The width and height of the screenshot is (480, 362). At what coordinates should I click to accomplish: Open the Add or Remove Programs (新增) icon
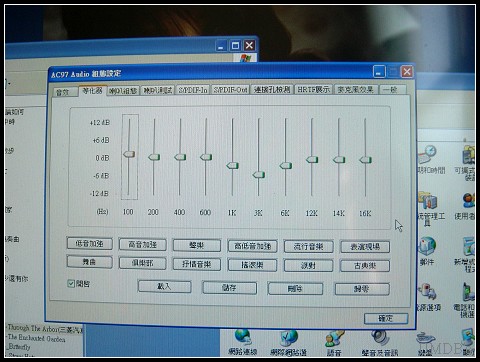[469, 246]
